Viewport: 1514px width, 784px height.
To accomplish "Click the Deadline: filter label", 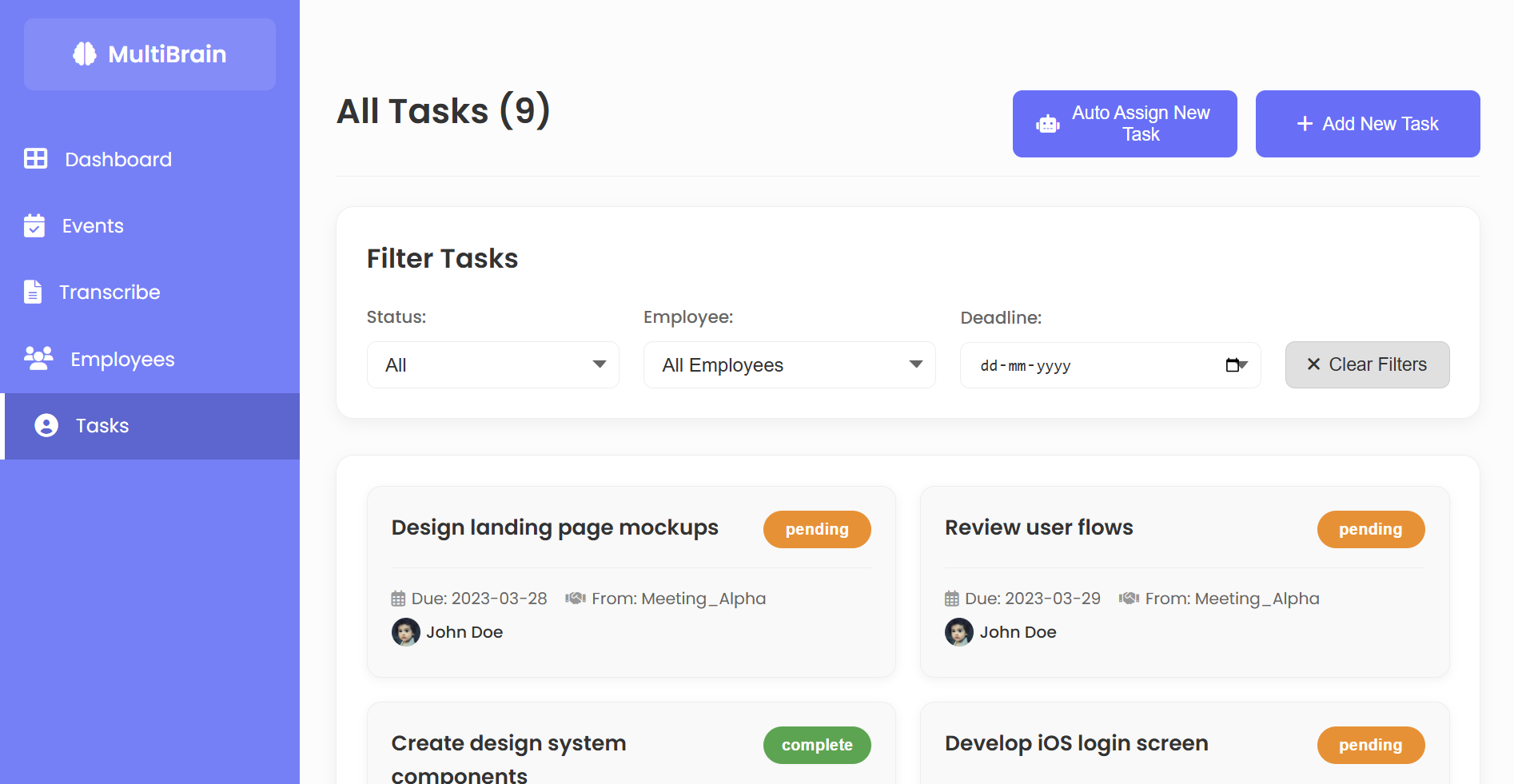I will 1001,317.
